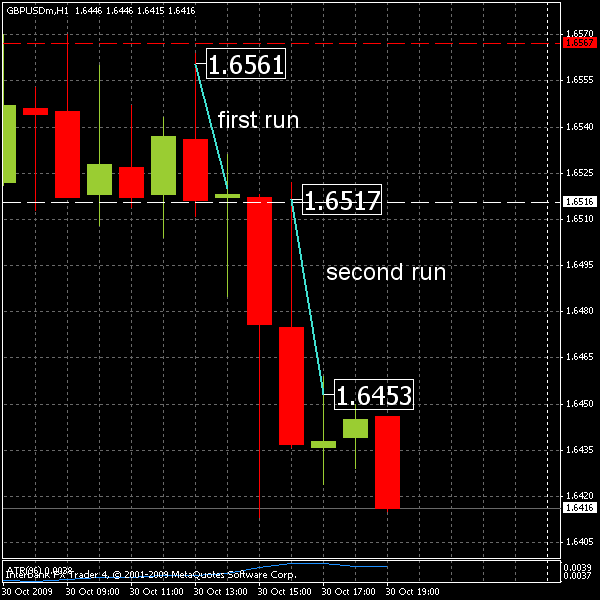Click the 1.6570 price axis label
Viewport: 600px width, 600px height.
[x=579, y=34]
